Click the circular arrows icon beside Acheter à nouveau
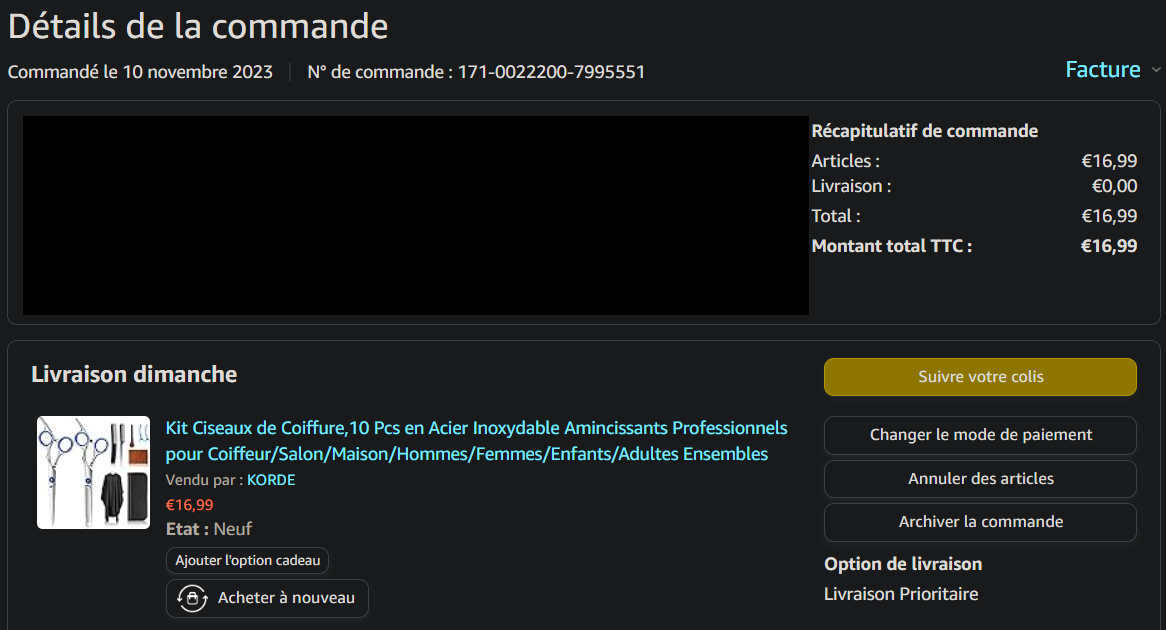The image size is (1166, 630). coord(191,598)
